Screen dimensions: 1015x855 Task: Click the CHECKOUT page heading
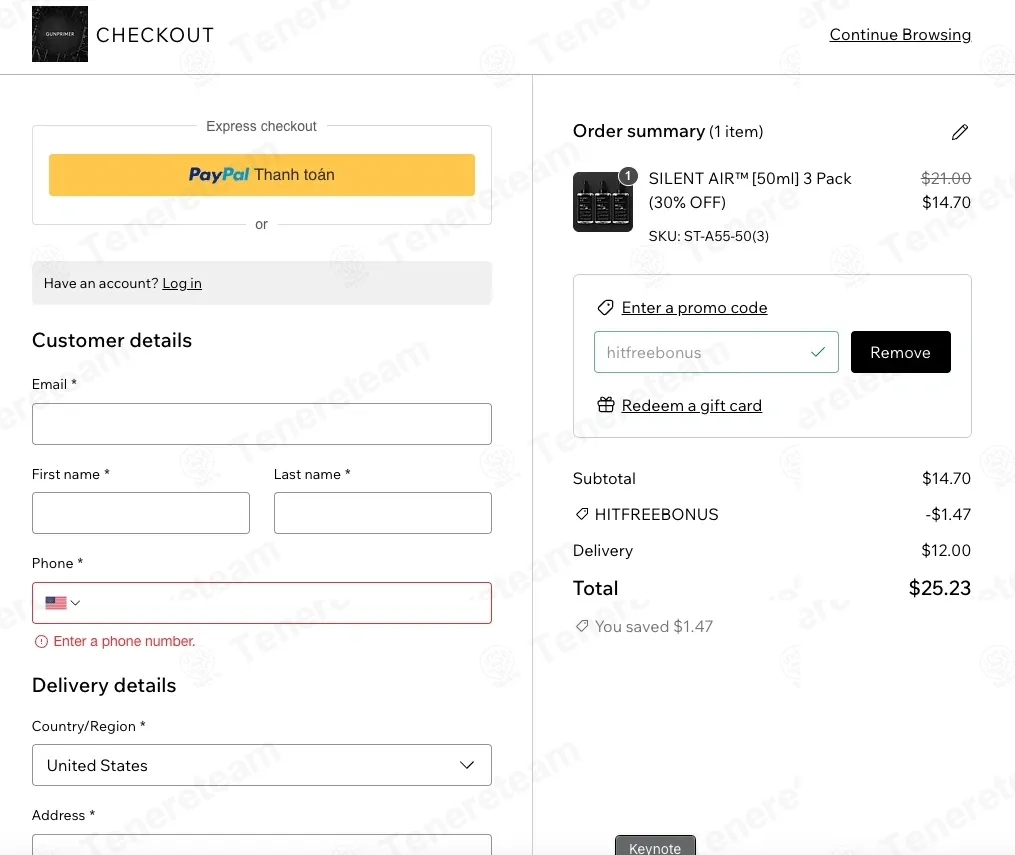[155, 35]
